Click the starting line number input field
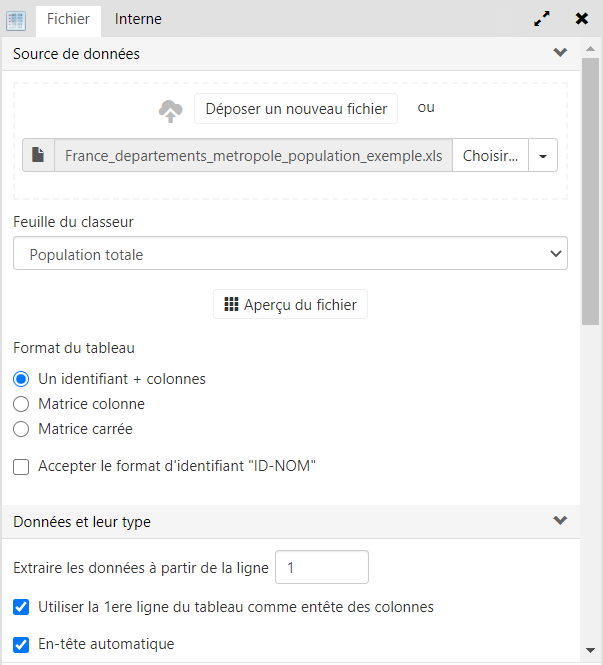603x665 pixels. click(x=321, y=567)
